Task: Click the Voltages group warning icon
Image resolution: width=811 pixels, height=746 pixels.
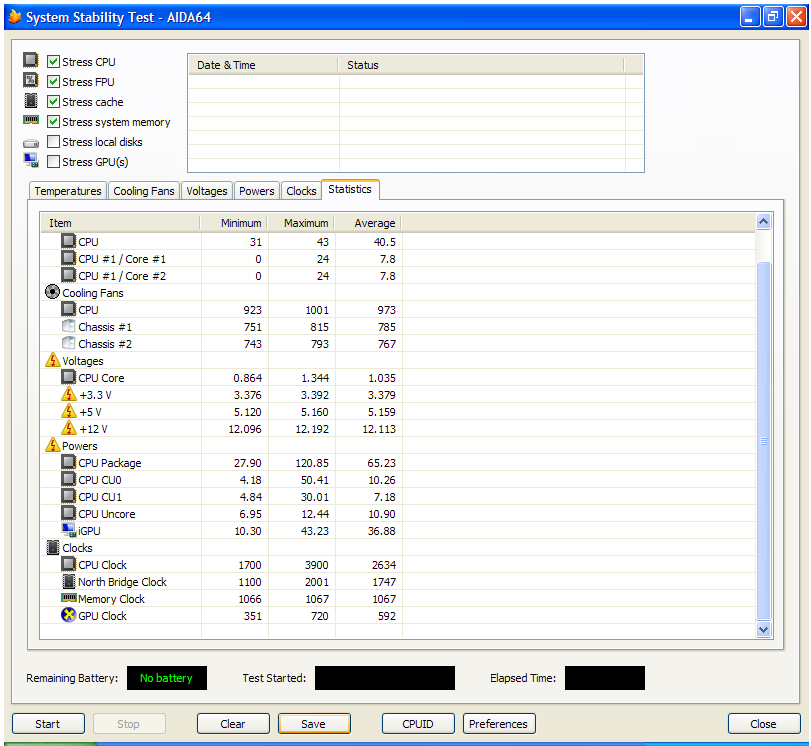Action: (53, 360)
